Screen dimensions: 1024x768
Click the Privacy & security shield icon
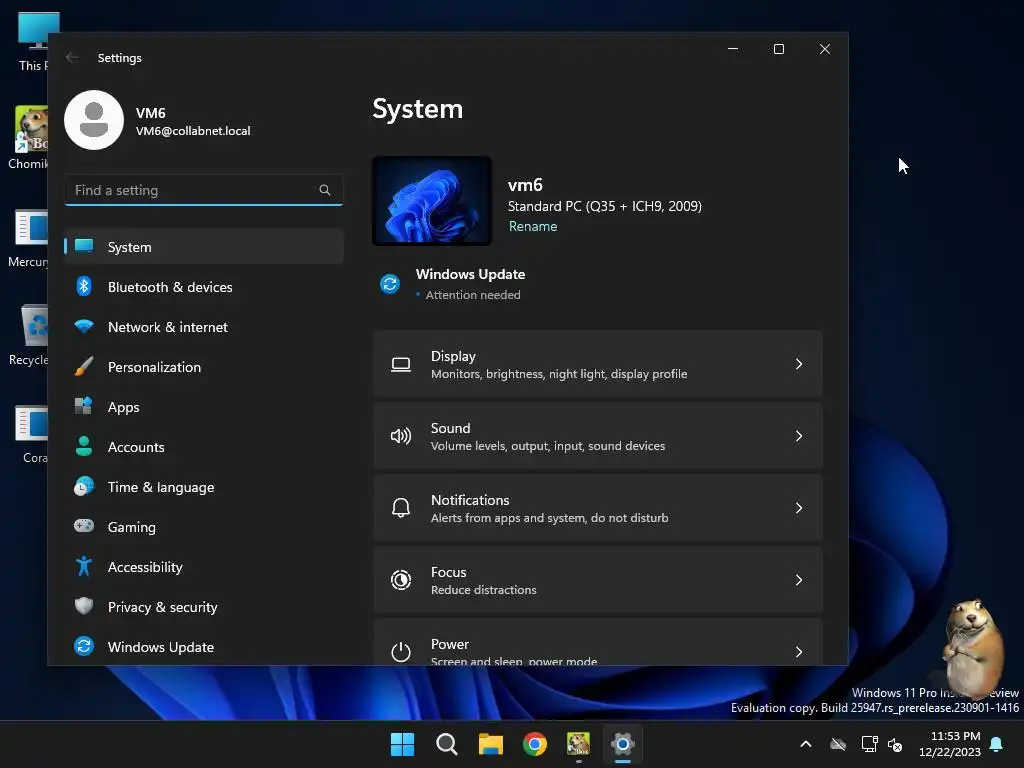pos(84,606)
